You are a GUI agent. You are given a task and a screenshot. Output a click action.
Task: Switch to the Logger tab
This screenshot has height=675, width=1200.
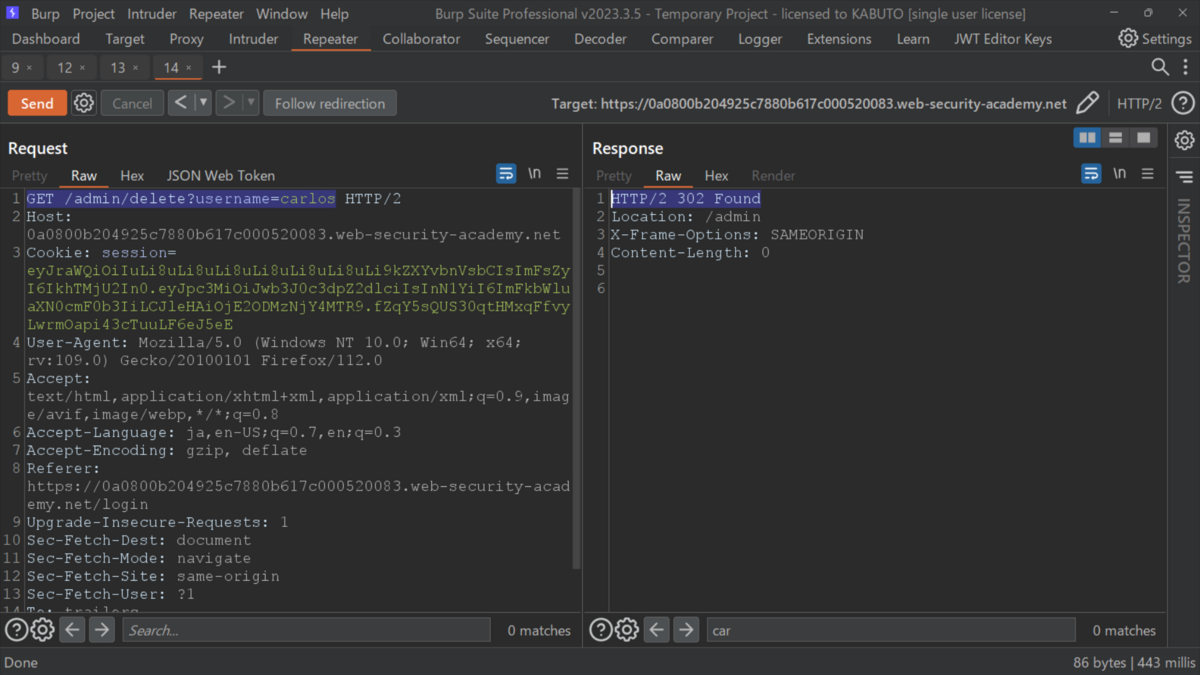tap(760, 39)
